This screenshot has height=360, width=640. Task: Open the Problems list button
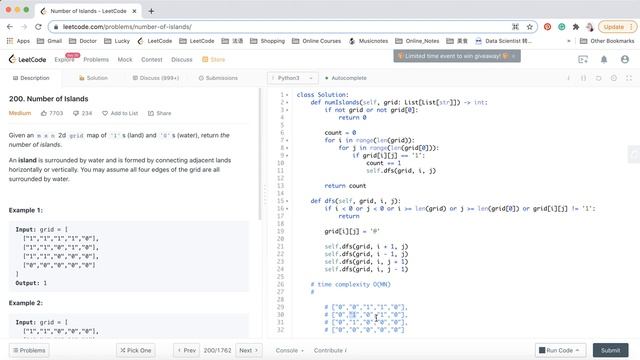point(29,350)
